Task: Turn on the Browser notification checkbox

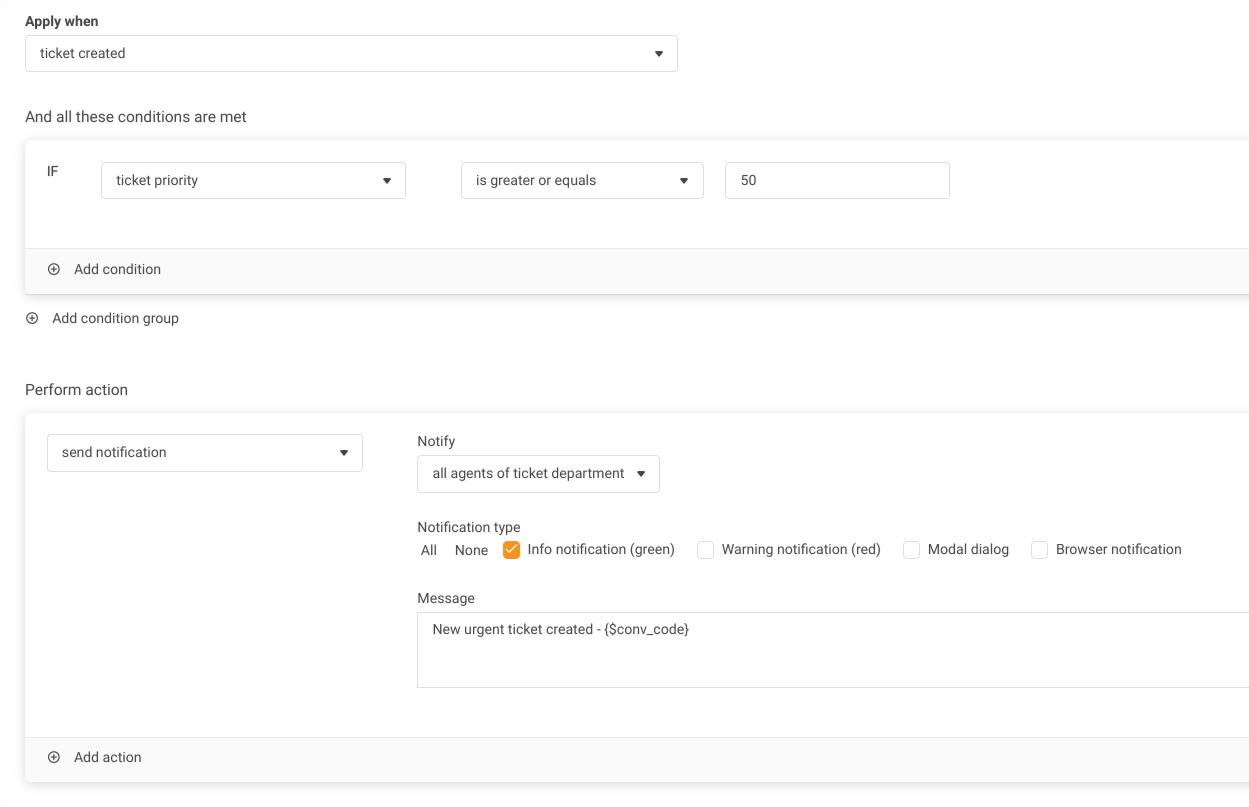Action: tap(1039, 550)
